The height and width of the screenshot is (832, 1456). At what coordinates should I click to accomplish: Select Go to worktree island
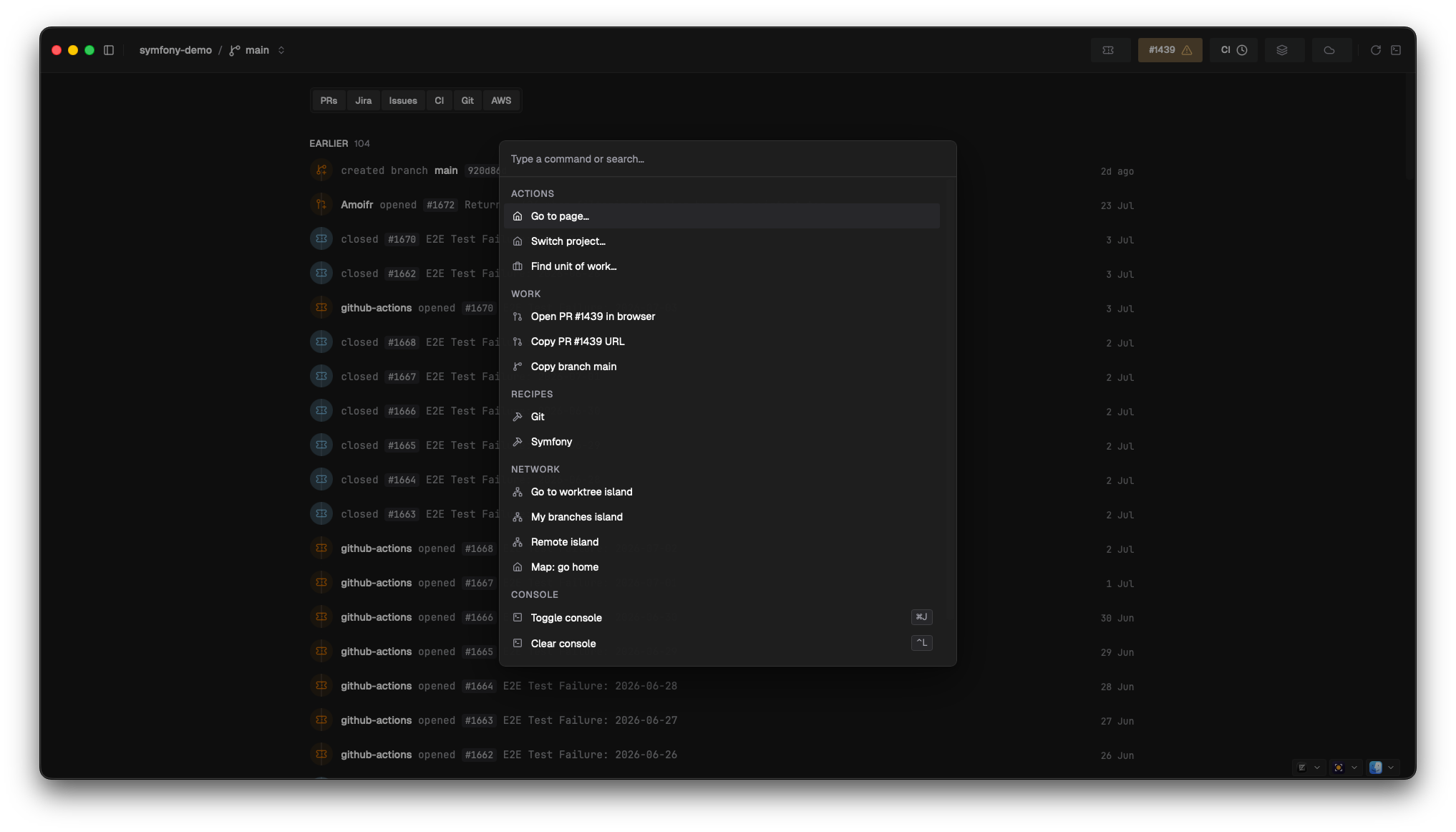[x=722, y=492]
